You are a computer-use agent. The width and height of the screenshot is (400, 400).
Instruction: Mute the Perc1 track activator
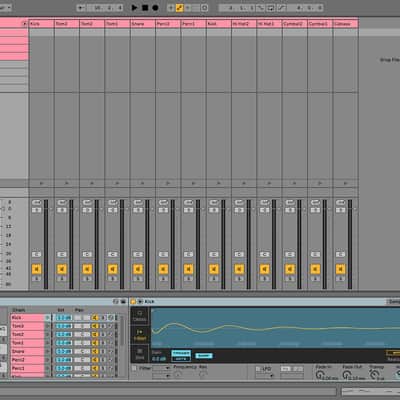point(188,269)
